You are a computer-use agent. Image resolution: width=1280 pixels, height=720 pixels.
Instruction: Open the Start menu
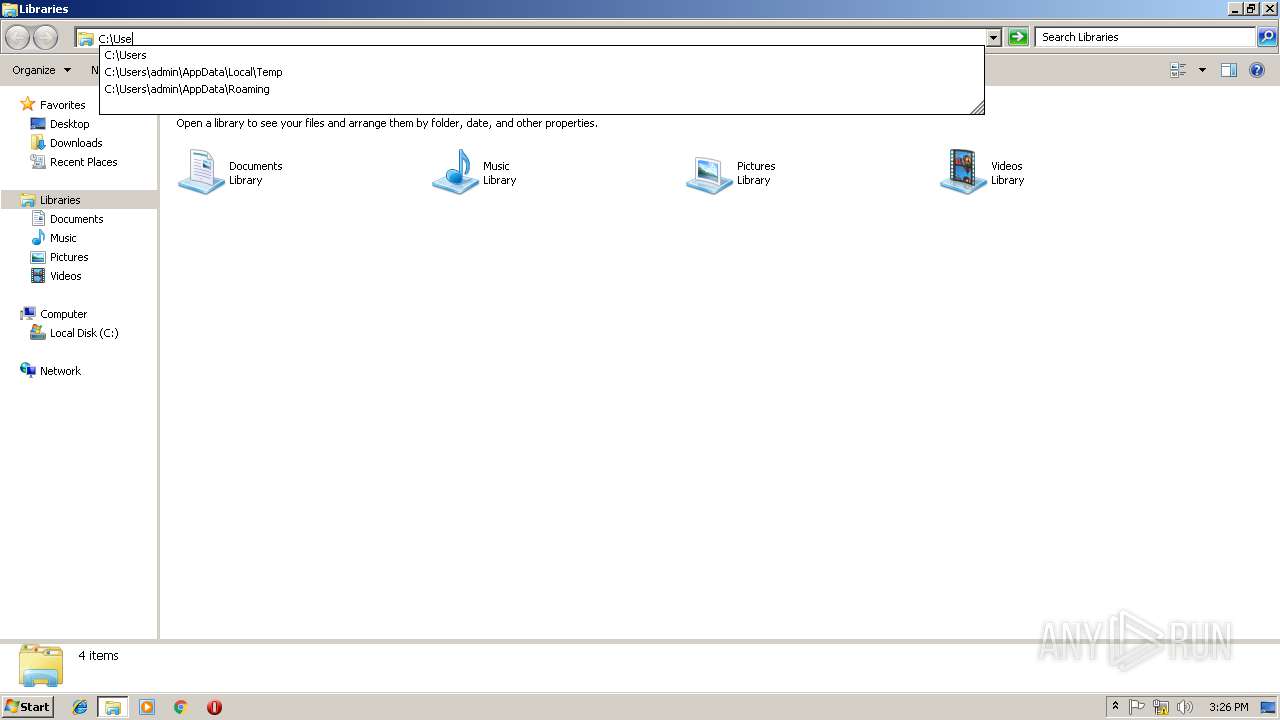pos(28,707)
